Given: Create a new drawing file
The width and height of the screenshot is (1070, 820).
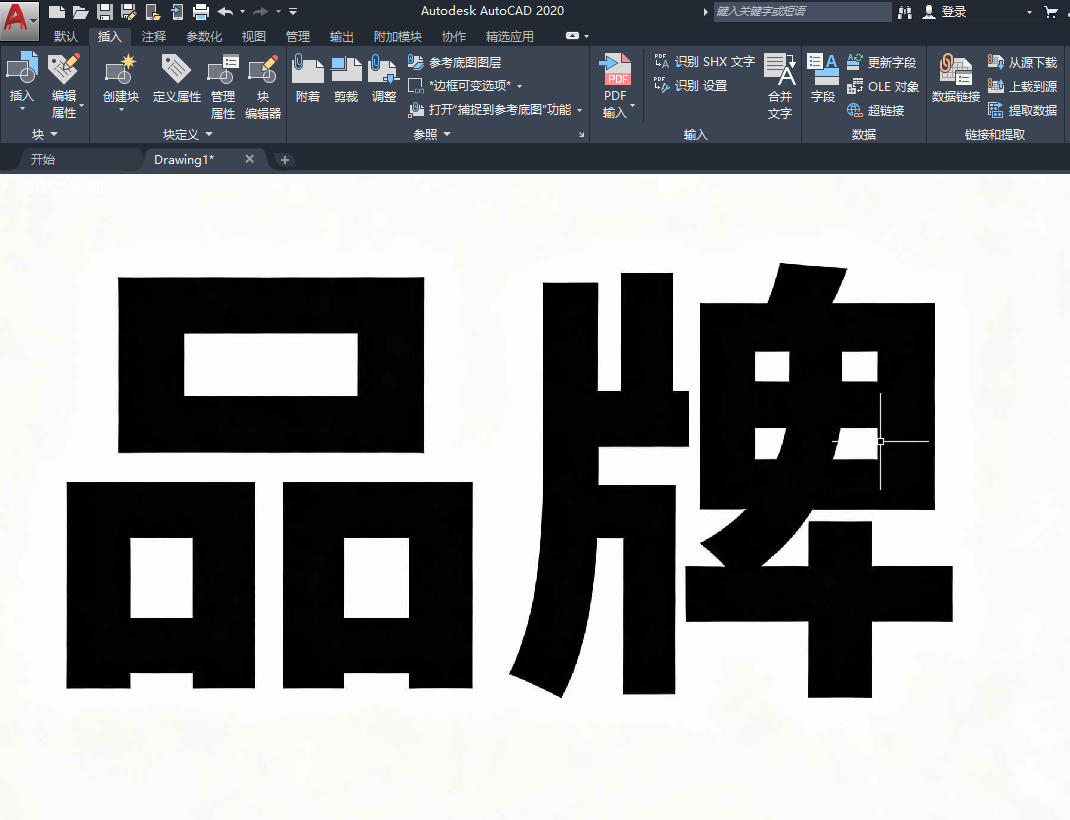Looking at the screenshot, I should point(57,12).
